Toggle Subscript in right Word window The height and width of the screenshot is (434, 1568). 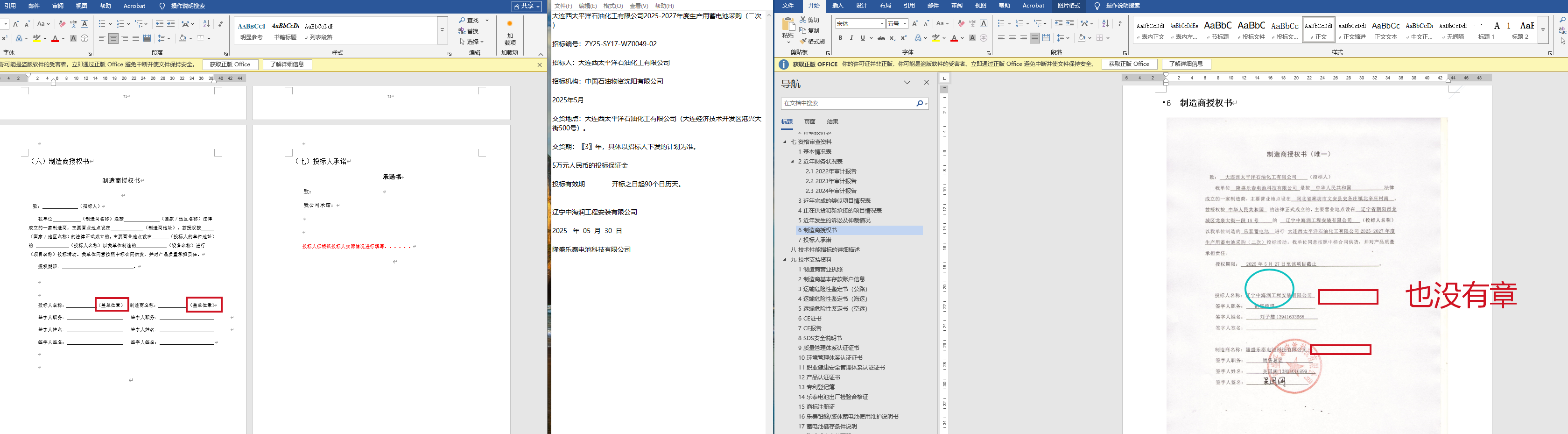pyautogui.click(x=893, y=38)
